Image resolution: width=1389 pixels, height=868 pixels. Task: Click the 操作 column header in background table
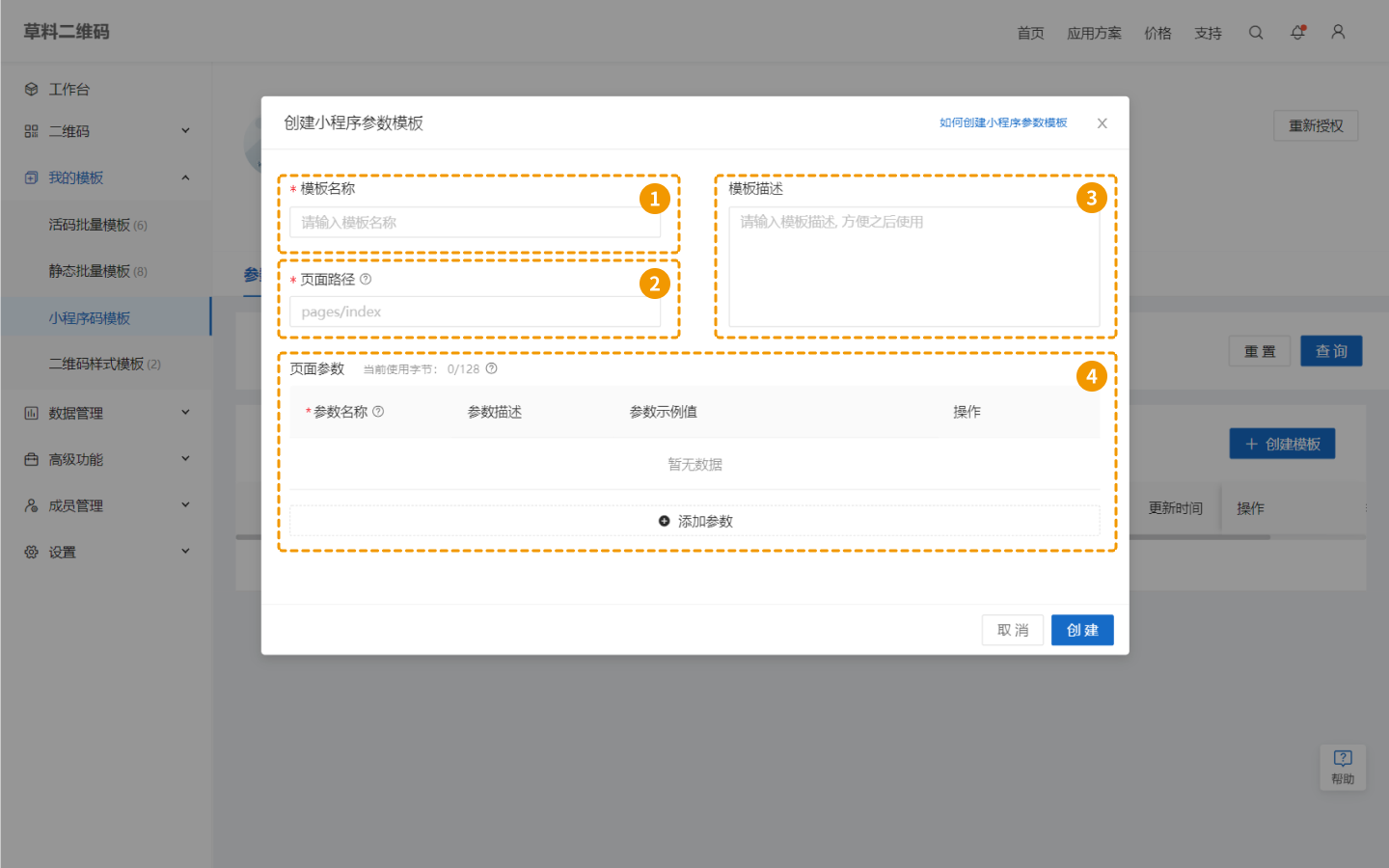[x=1250, y=508]
